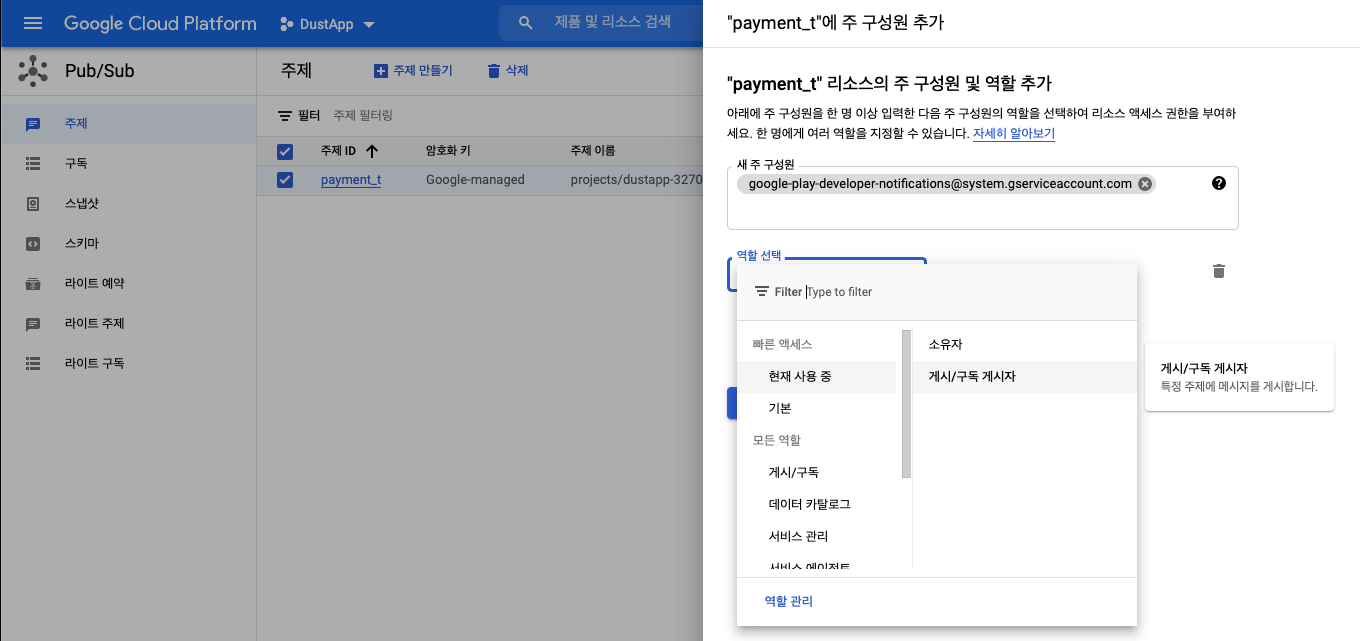This screenshot has height=641, width=1360.
Task: Click the 구독 sidebar list icon
Action: tap(33, 164)
